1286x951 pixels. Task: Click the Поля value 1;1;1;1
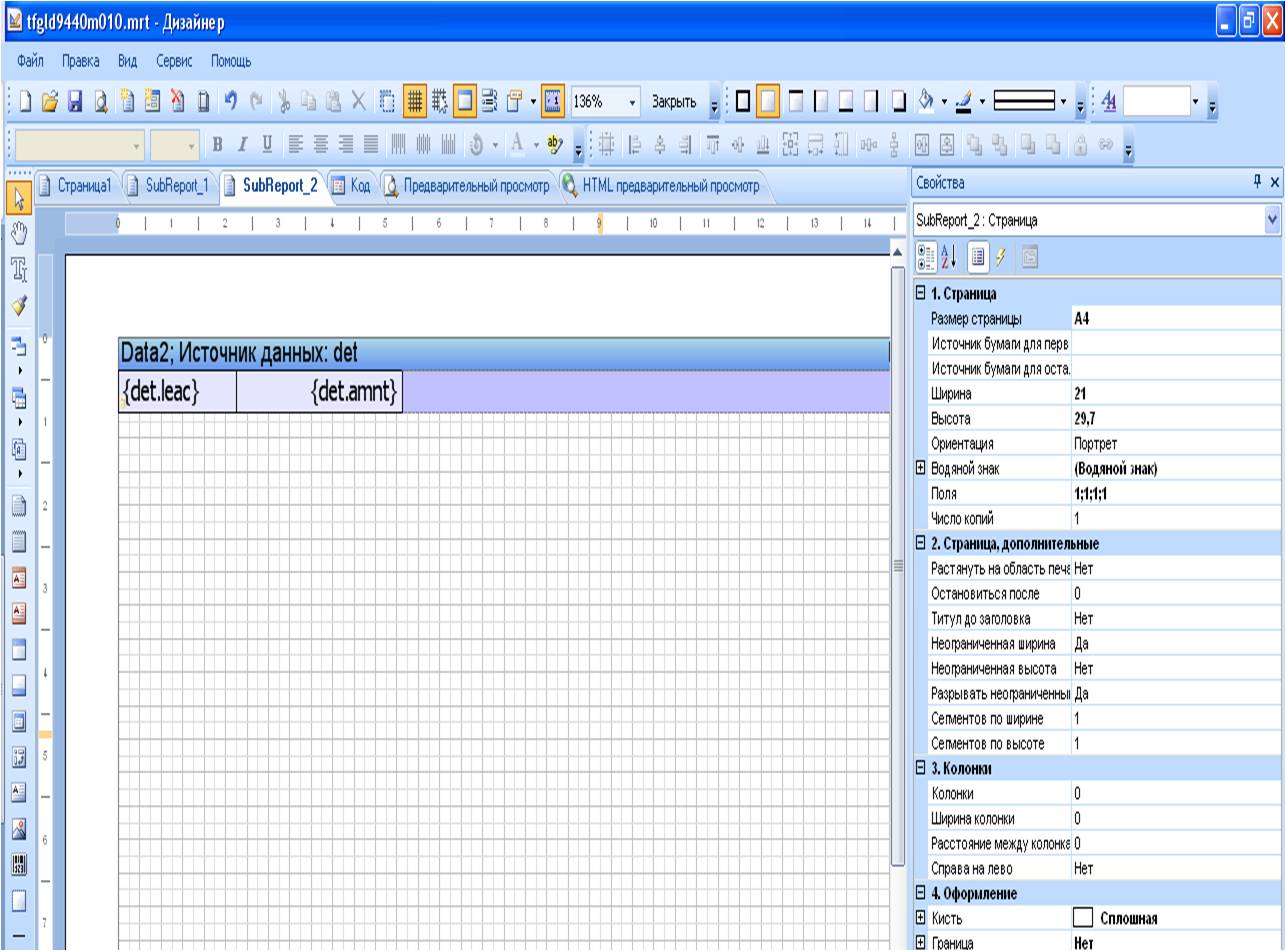tap(1177, 494)
